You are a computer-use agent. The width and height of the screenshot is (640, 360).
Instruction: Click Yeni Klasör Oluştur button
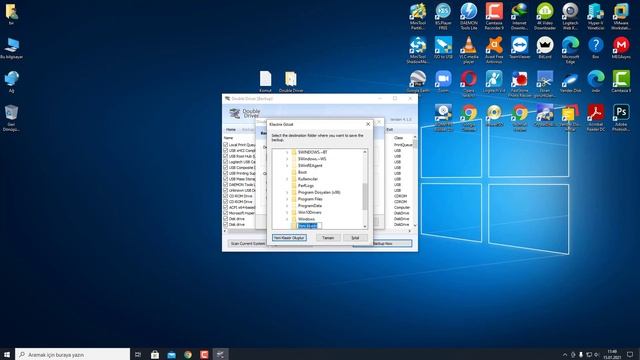[x=289, y=238]
